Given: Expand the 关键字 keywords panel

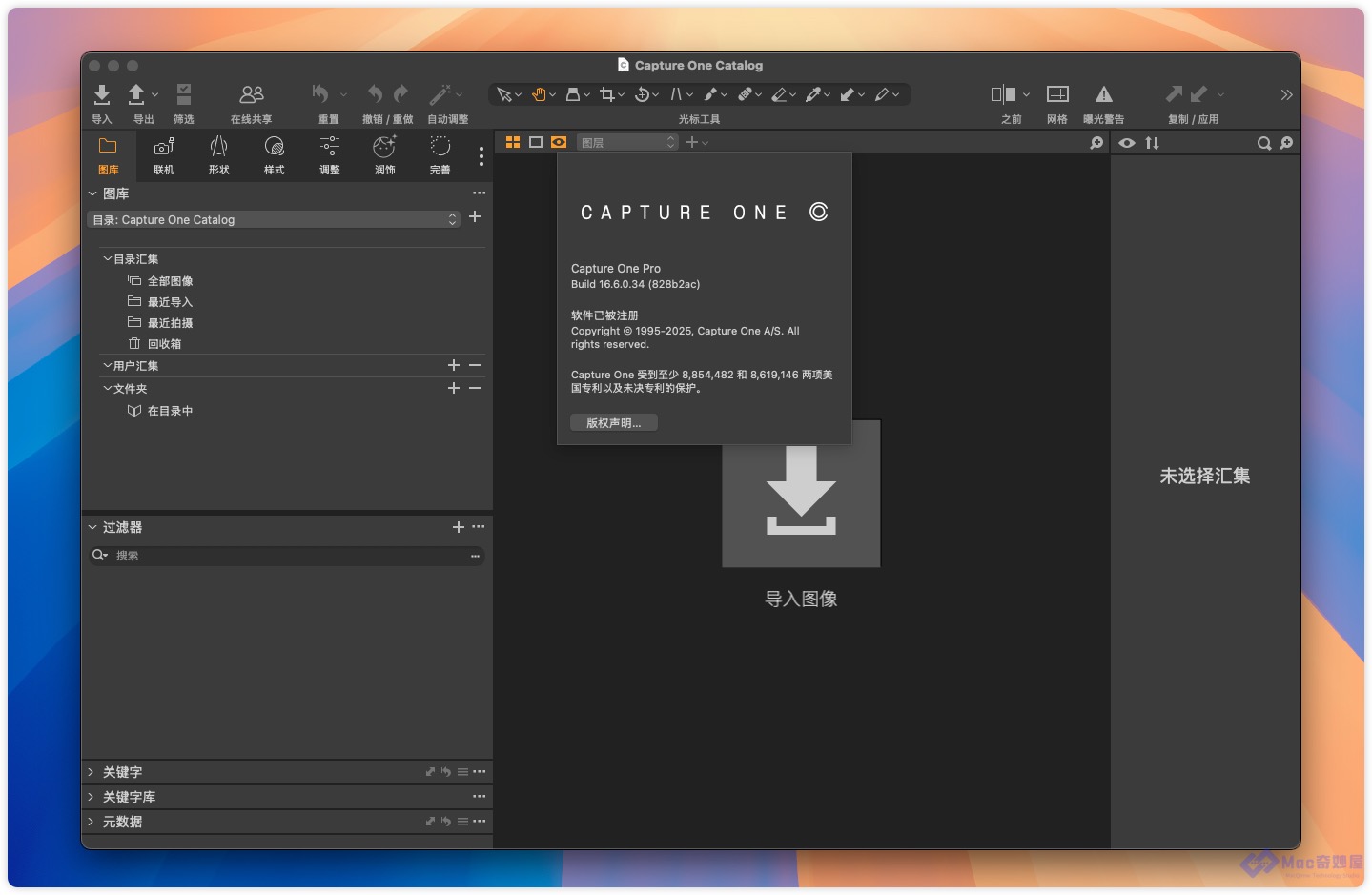Looking at the screenshot, I should (x=92, y=772).
